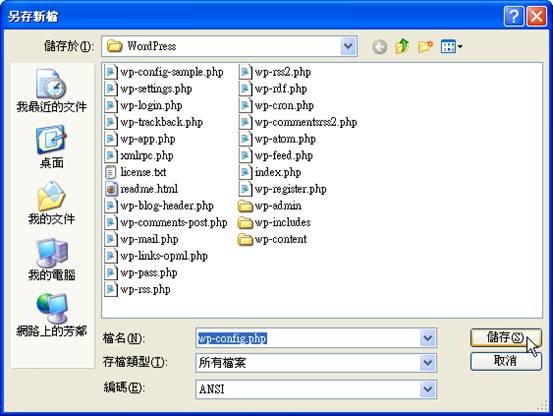
Task: Open Network Places (網路上的芳鄰) shortcut
Action: coord(51,315)
